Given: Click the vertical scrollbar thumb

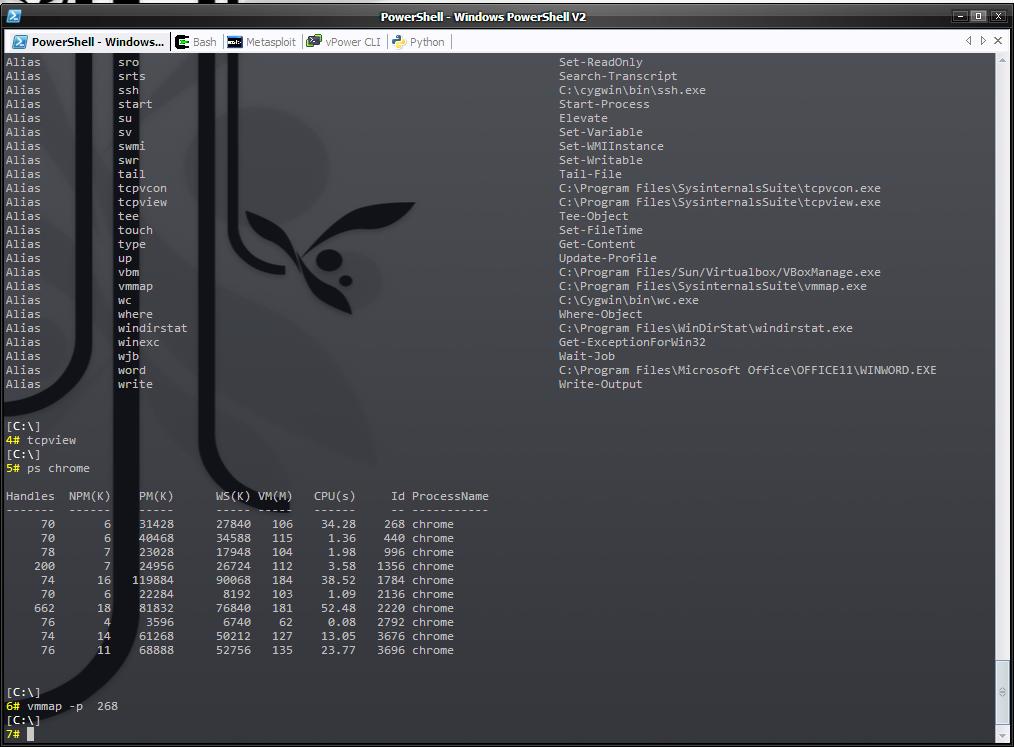Looking at the screenshot, I should [1002, 691].
